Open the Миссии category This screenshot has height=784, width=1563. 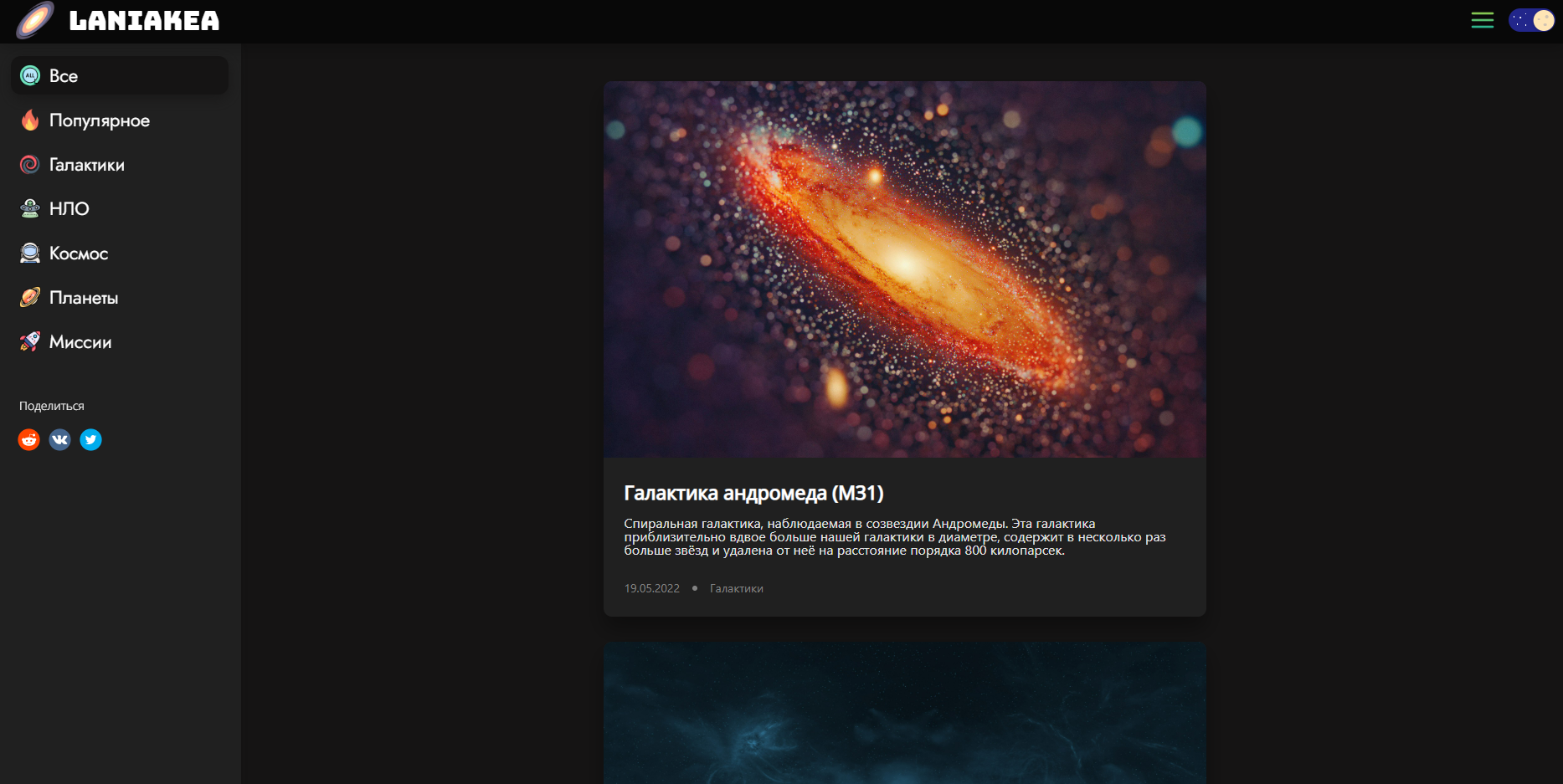pos(80,342)
